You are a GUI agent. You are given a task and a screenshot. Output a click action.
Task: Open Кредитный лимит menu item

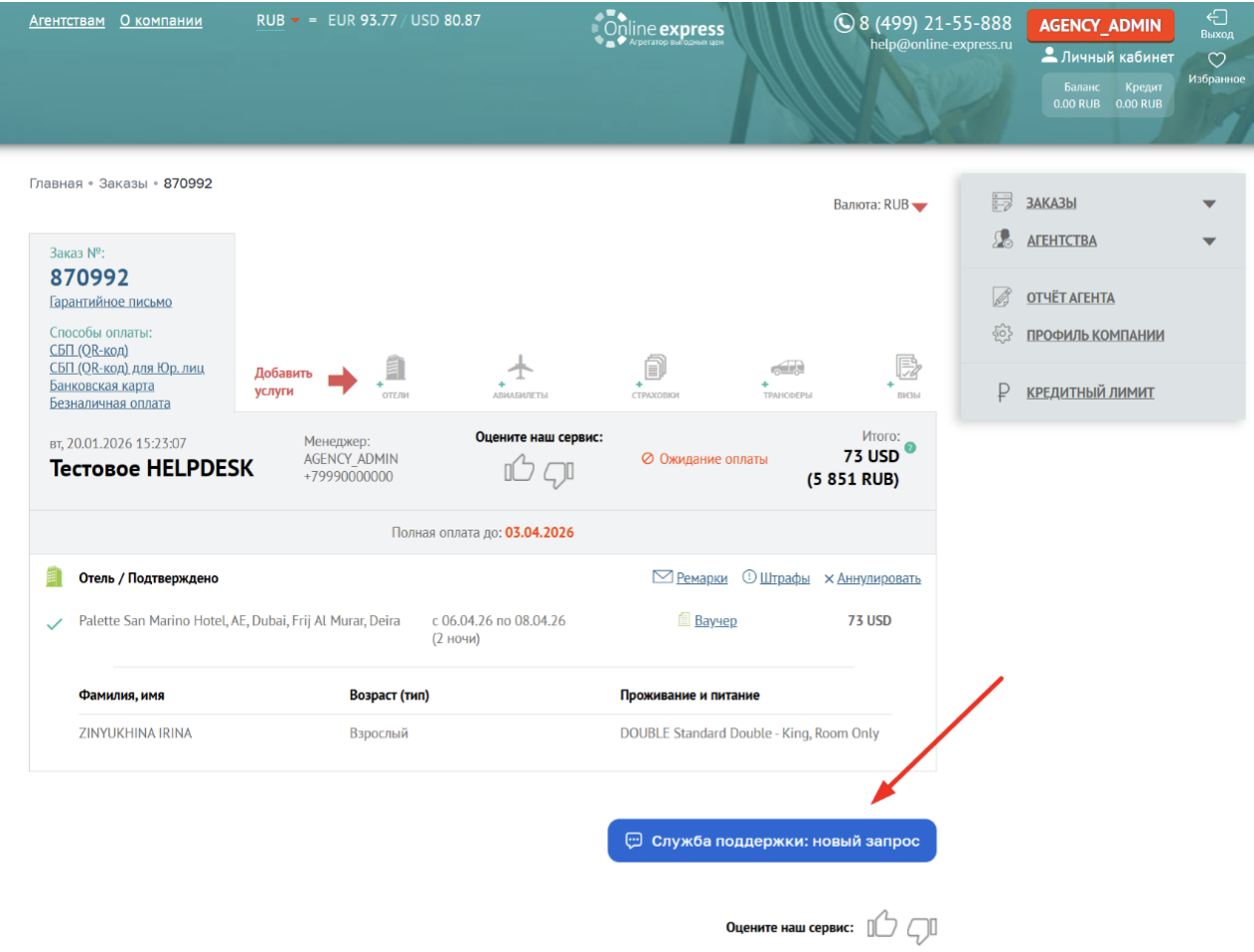point(1089,393)
